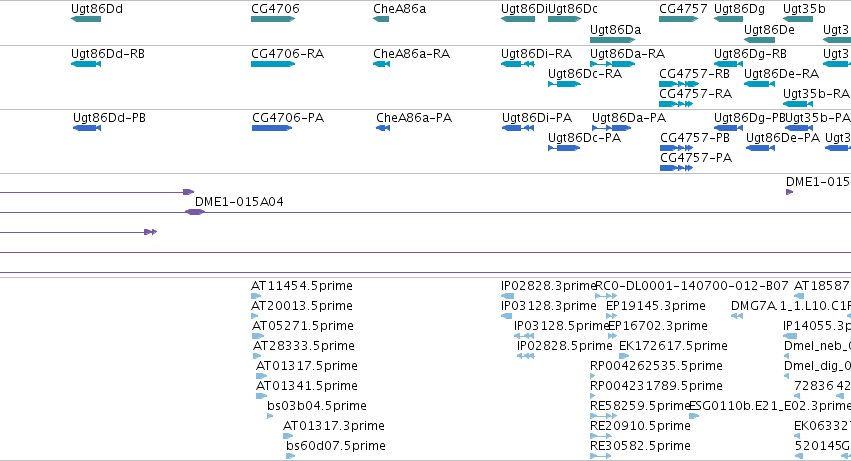
Task: Select the IP03128.5prime EST label
Action: [561, 326]
